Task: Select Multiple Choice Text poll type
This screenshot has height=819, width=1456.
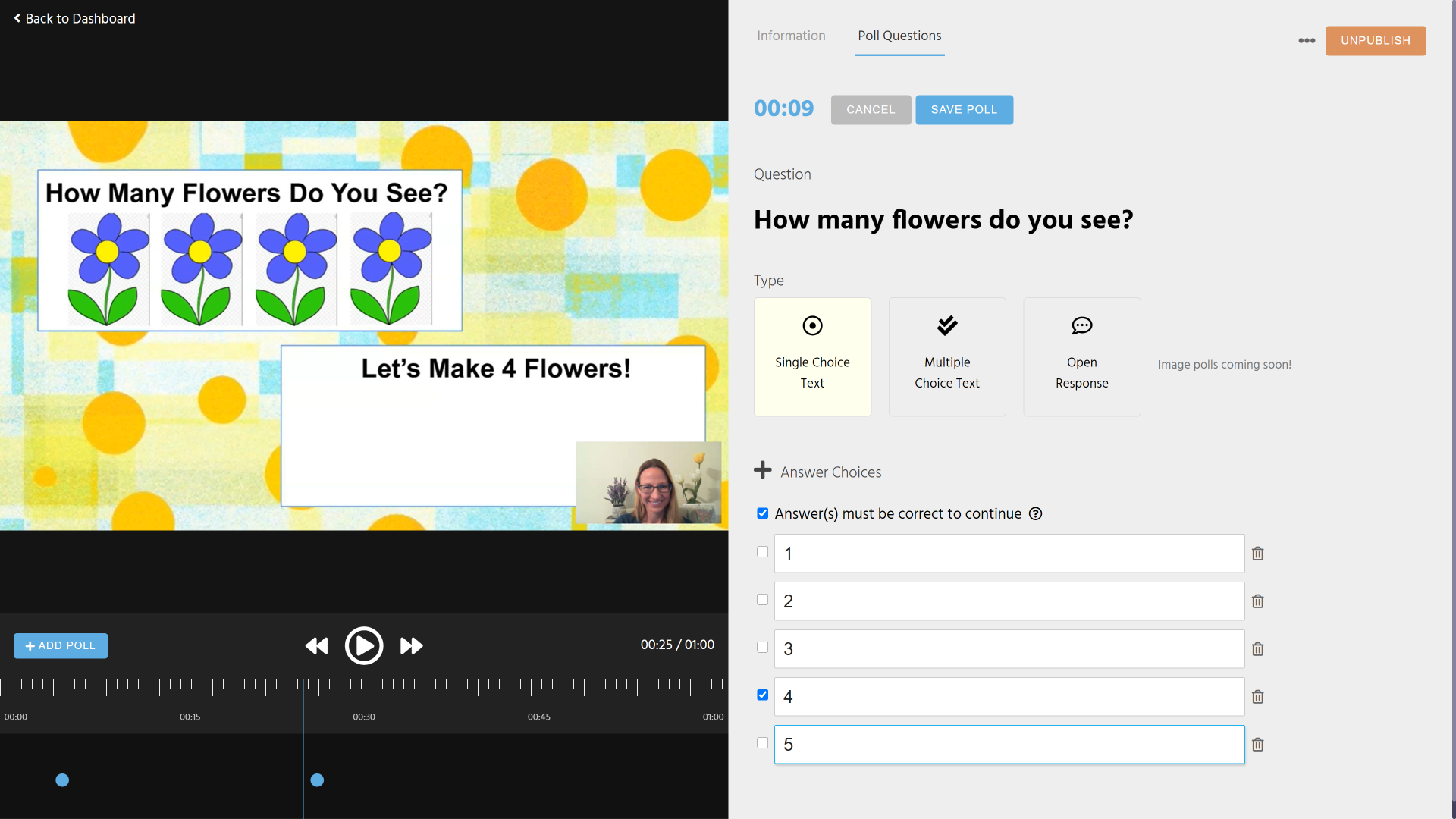Action: click(x=946, y=356)
